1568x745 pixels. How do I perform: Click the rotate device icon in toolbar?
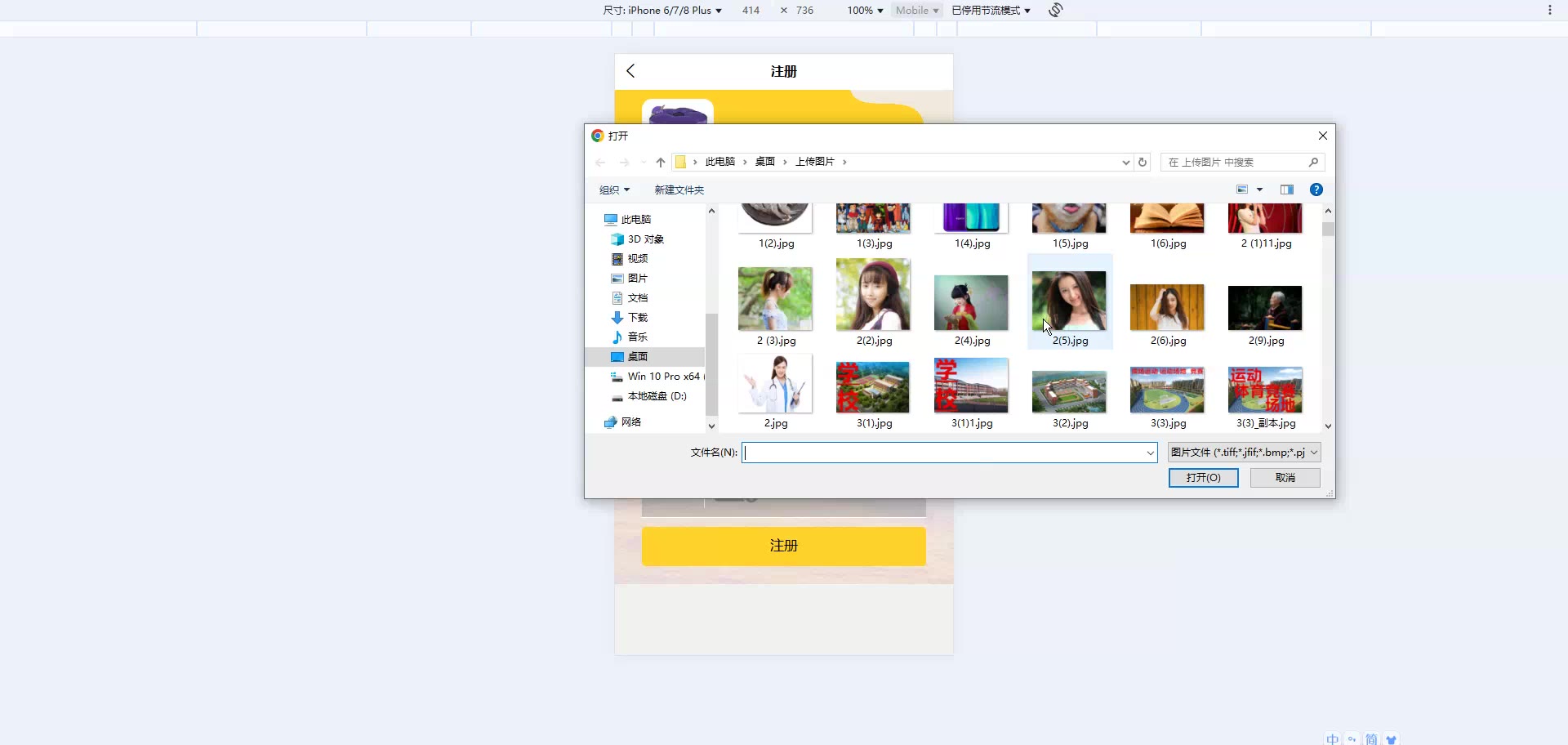1056,10
